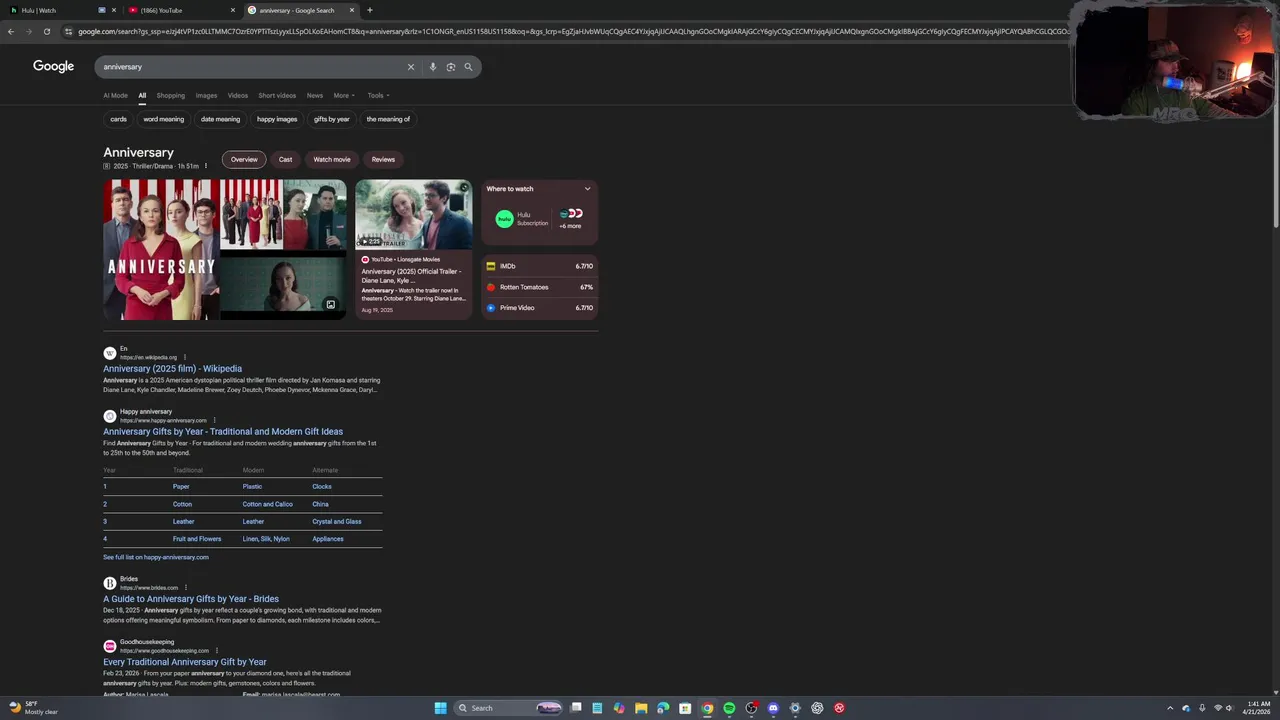The image size is (1280, 720).
Task: Switch to Shopping results tab
Action: [x=171, y=96]
